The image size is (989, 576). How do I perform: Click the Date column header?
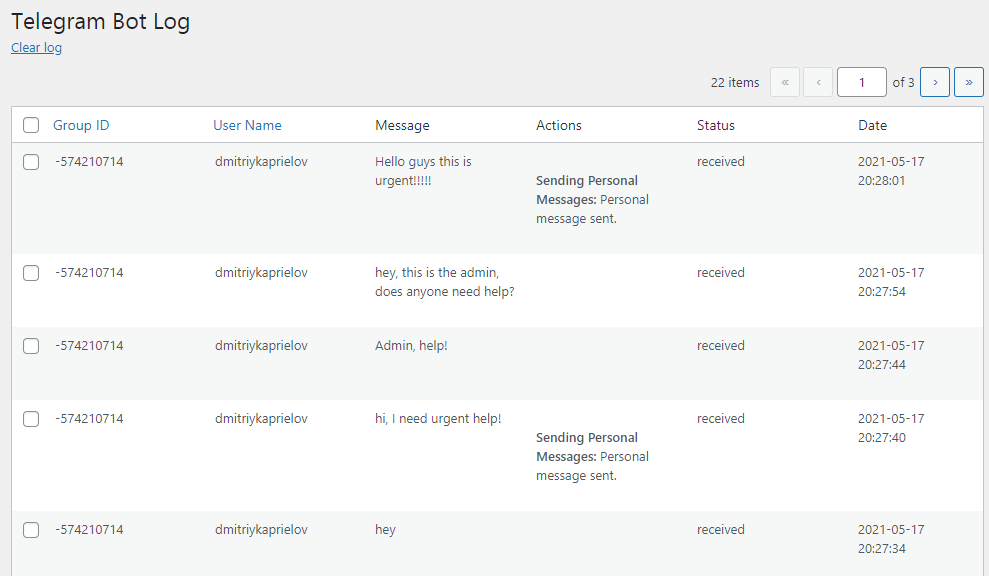(872, 125)
